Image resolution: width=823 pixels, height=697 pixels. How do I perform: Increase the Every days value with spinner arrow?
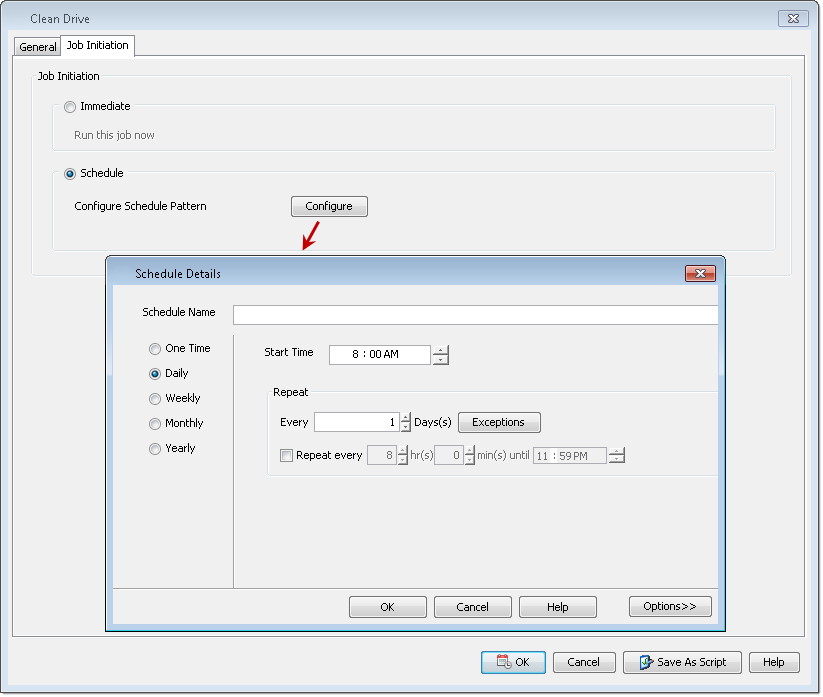403,418
